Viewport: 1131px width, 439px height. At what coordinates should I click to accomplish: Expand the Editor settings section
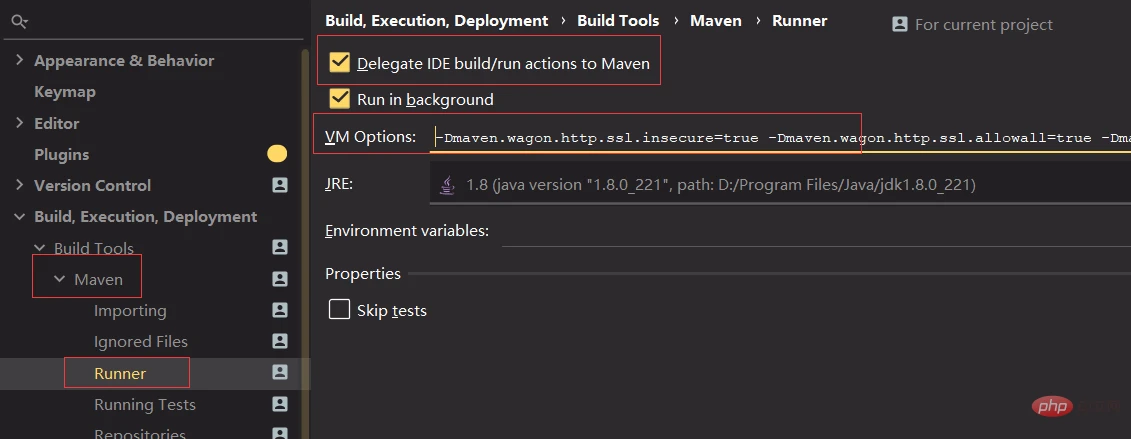pyautogui.click(x=19, y=123)
